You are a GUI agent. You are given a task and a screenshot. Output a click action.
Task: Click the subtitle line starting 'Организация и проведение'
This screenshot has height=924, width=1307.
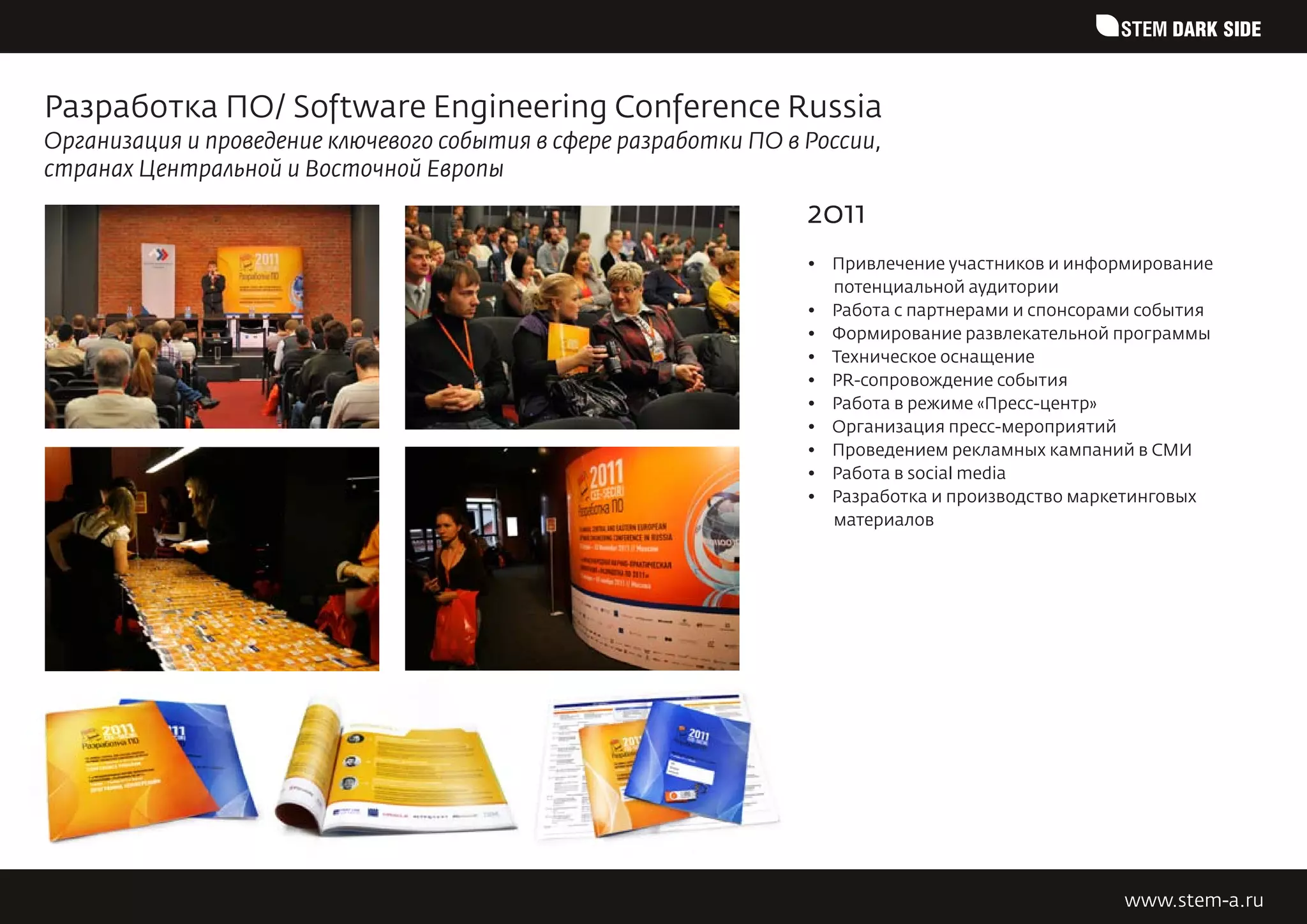click(462, 141)
